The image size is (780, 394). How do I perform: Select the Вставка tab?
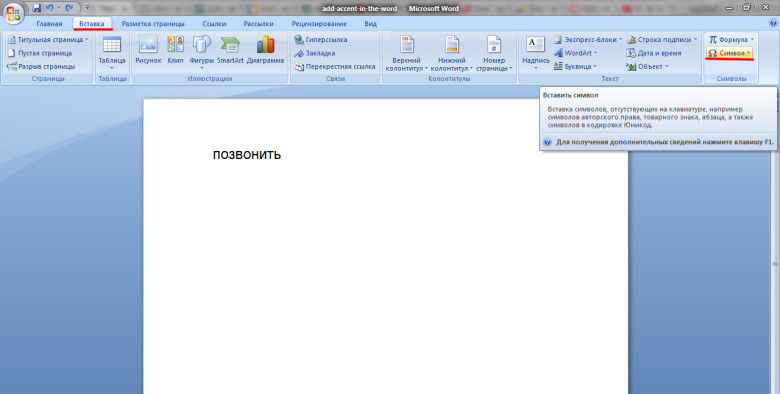coord(92,24)
